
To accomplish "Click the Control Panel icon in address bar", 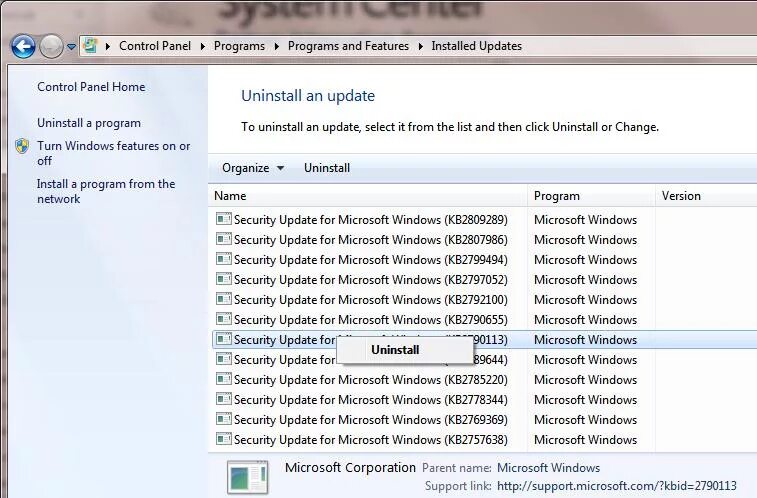I will [90, 46].
